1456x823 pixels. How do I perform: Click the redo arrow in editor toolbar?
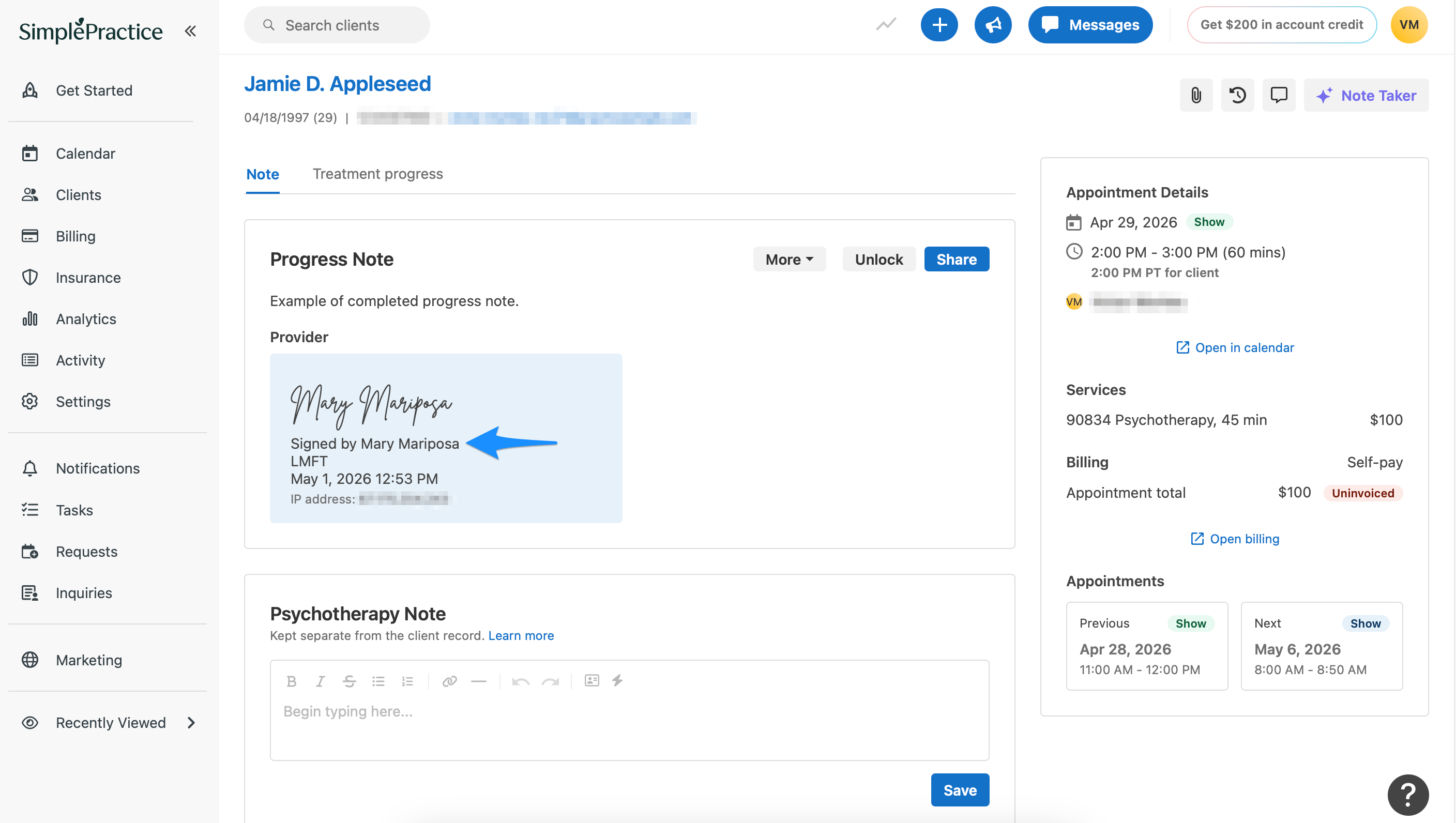(x=550, y=681)
